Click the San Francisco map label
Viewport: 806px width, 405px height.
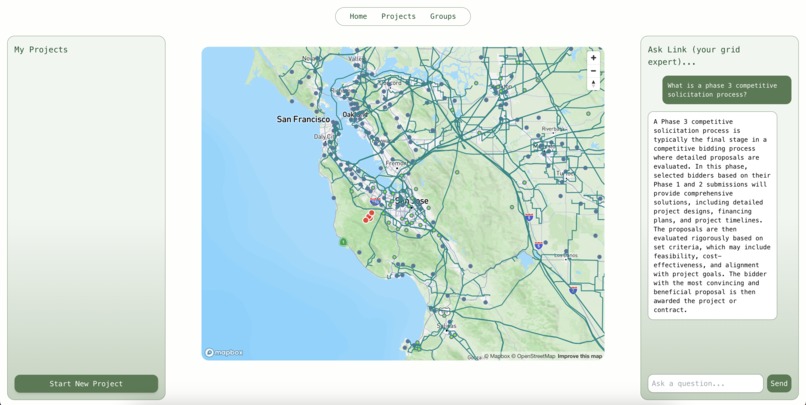[x=303, y=119]
